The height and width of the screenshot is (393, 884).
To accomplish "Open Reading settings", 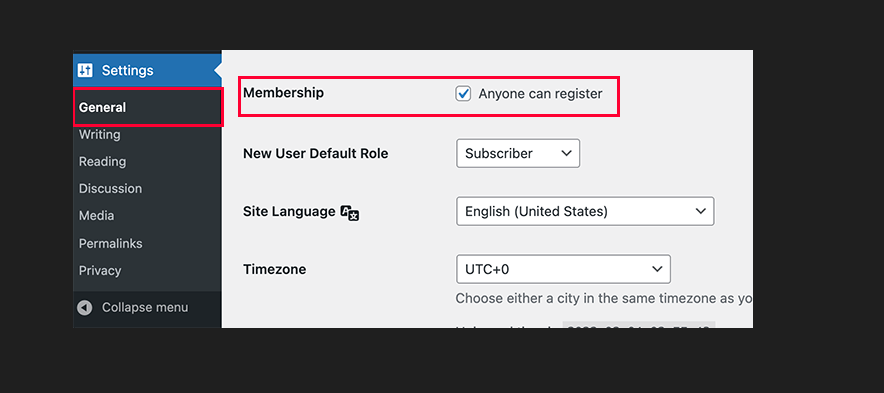I will tap(102, 162).
